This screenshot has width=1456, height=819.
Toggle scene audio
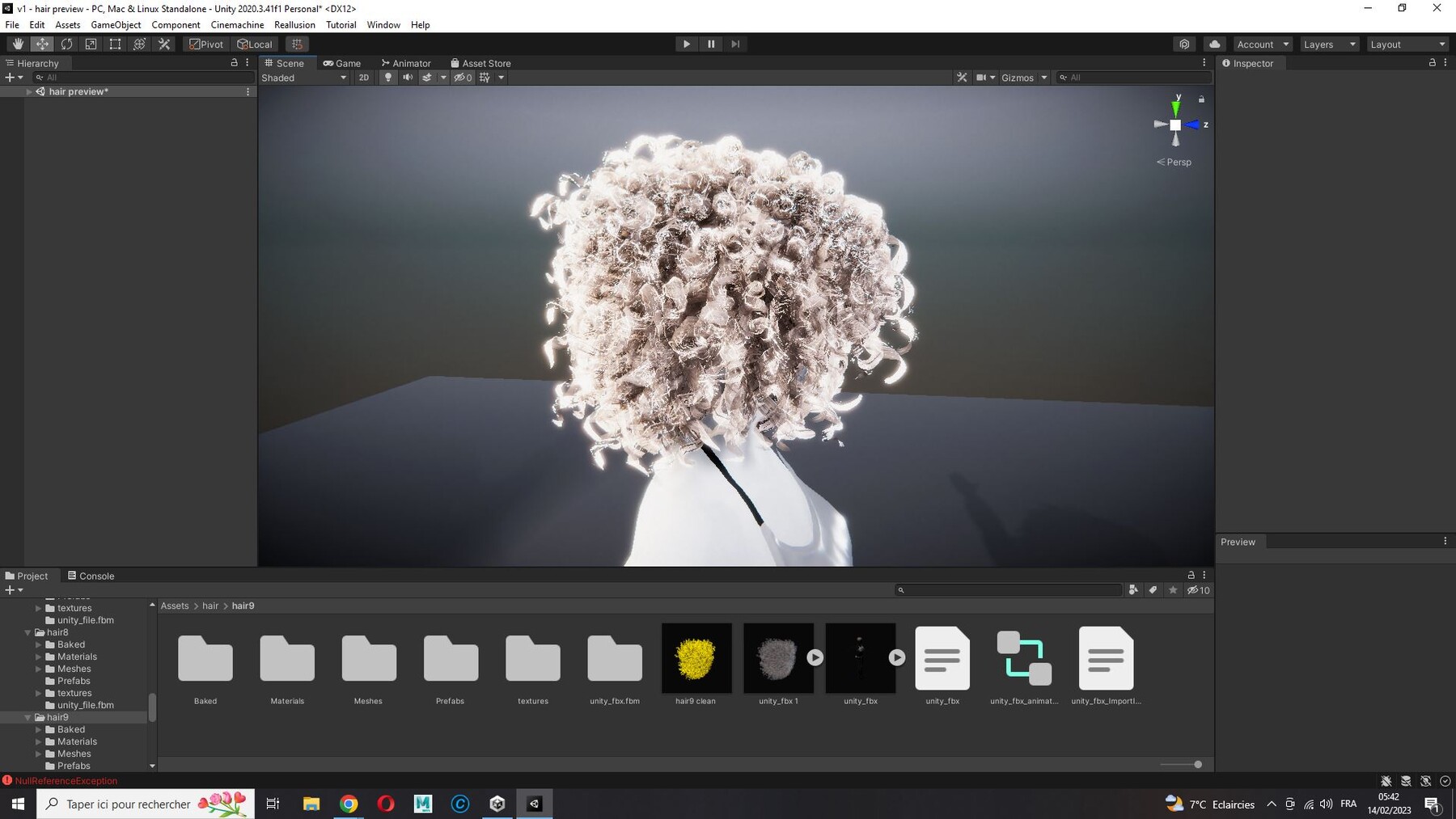point(408,78)
